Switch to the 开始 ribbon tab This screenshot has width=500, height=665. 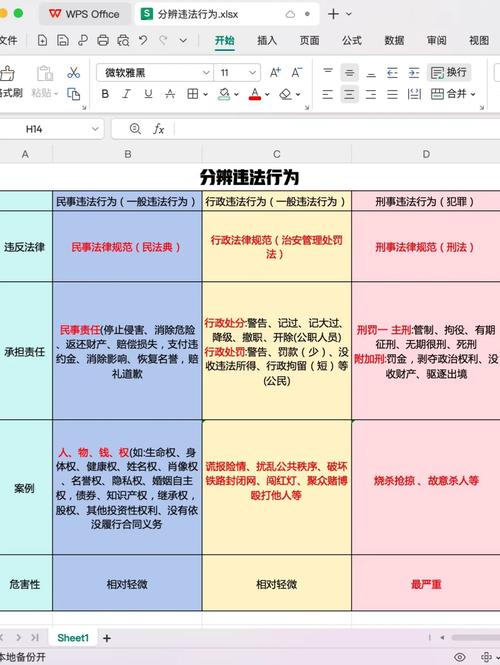tap(224, 41)
